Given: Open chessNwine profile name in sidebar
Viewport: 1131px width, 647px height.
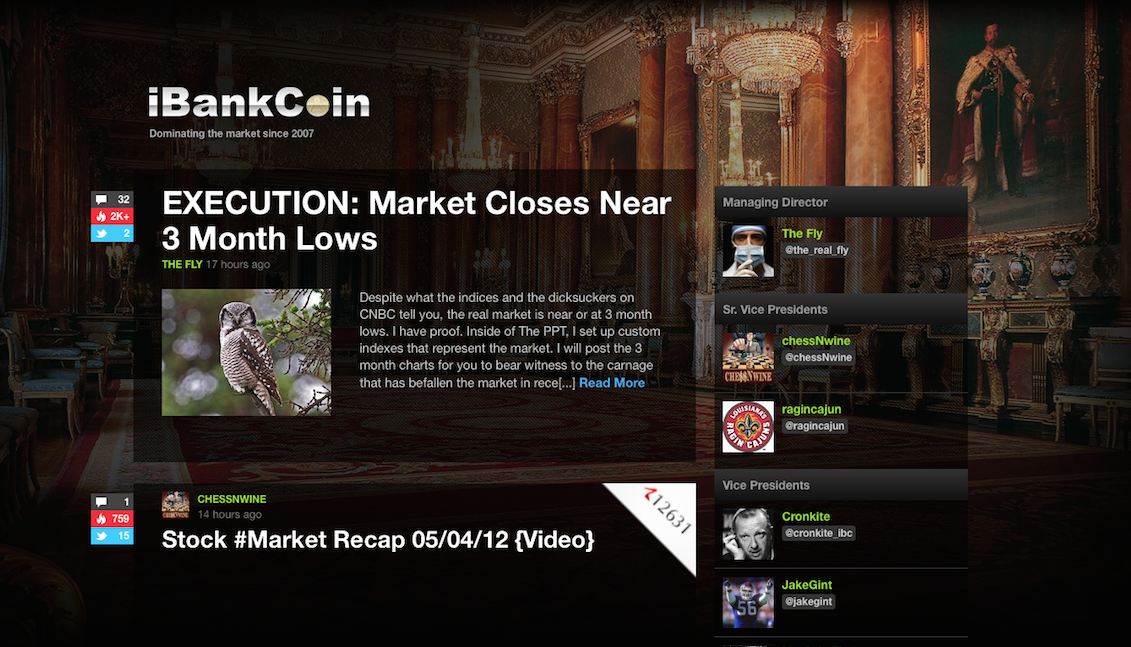Looking at the screenshot, I should (x=816, y=340).
